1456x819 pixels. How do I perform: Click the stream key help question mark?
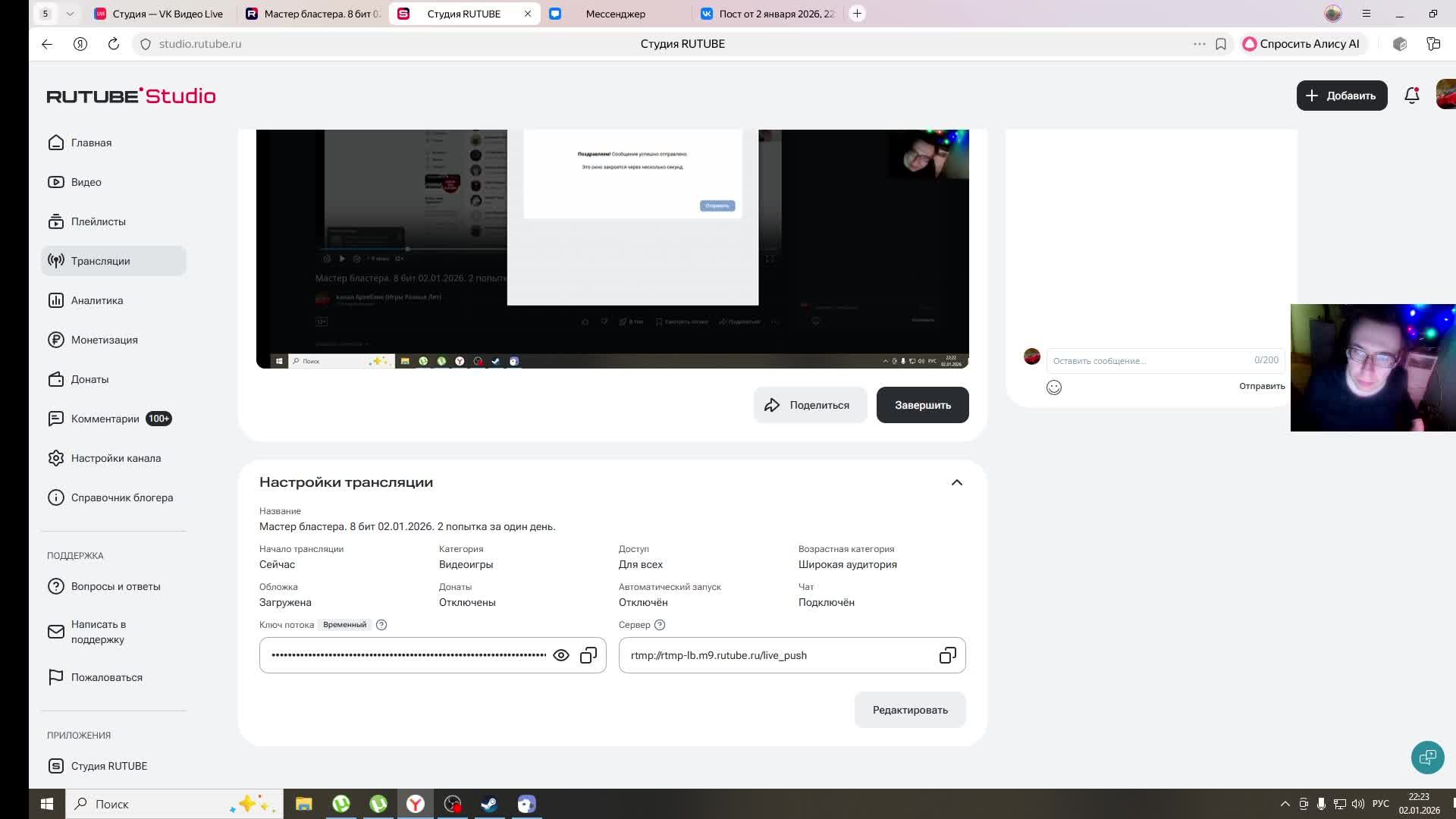click(x=381, y=625)
